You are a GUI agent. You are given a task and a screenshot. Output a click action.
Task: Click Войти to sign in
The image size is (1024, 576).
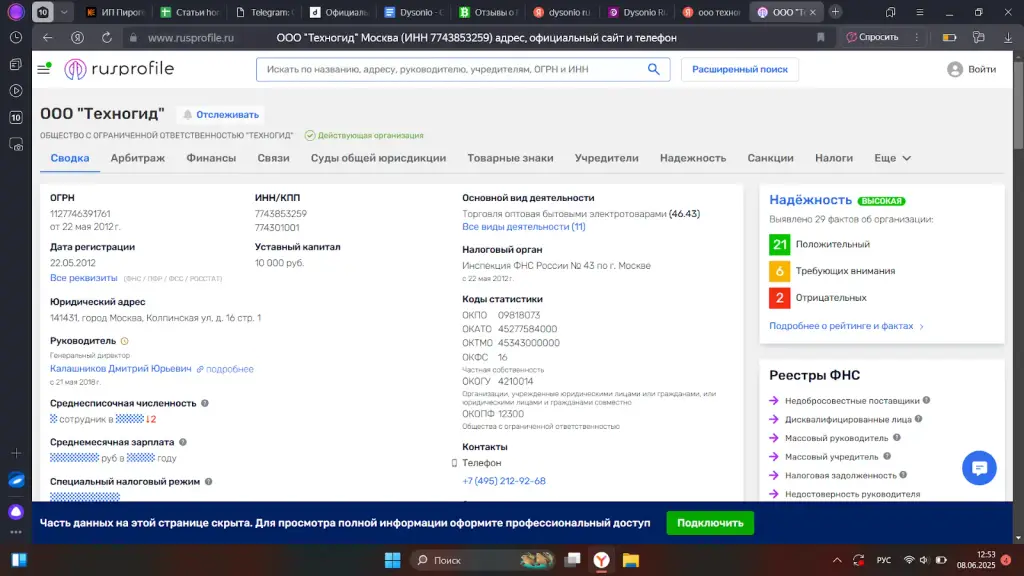[x=972, y=69]
